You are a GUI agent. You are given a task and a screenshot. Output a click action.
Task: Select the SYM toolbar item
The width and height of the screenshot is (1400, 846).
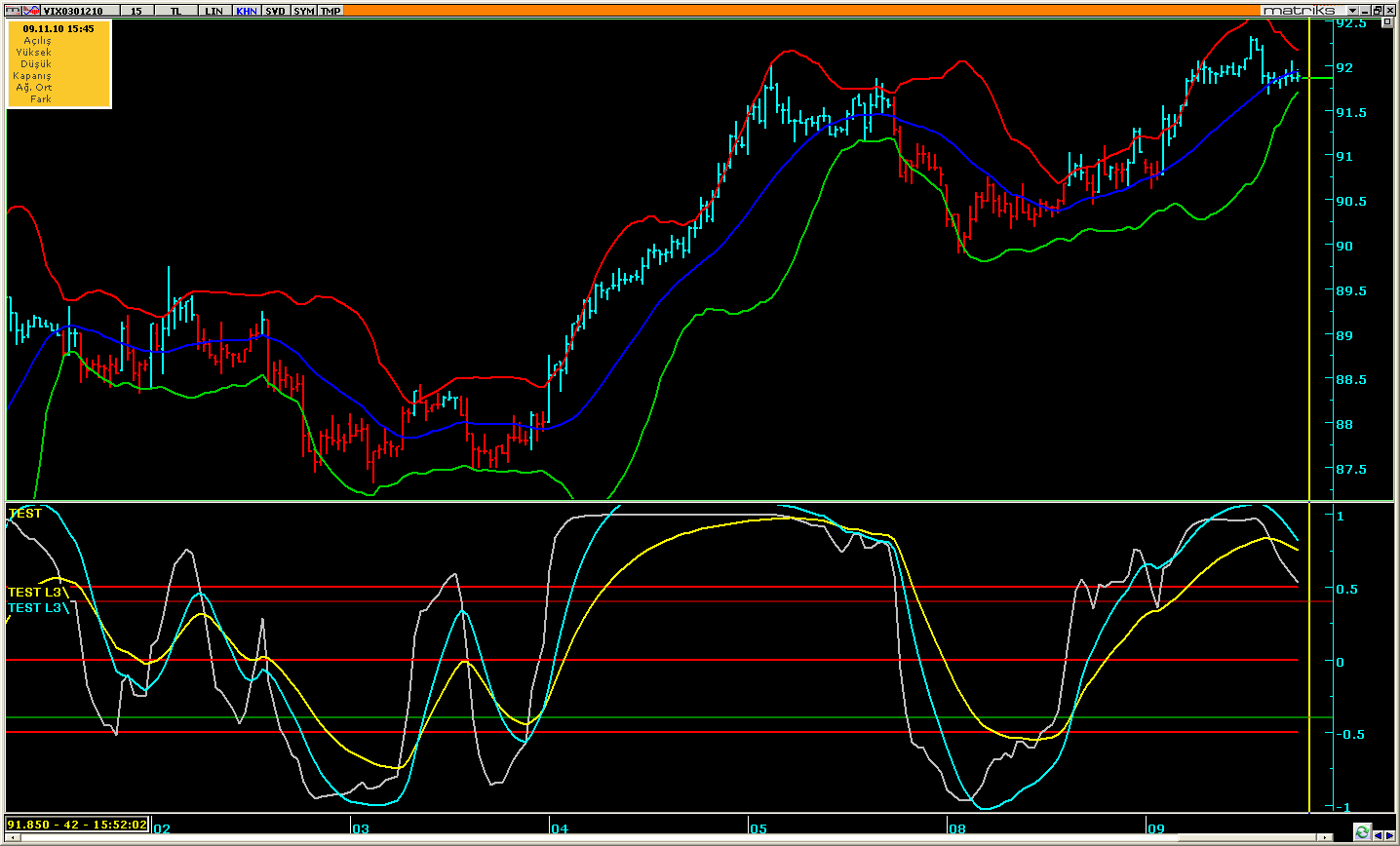point(303,11)
